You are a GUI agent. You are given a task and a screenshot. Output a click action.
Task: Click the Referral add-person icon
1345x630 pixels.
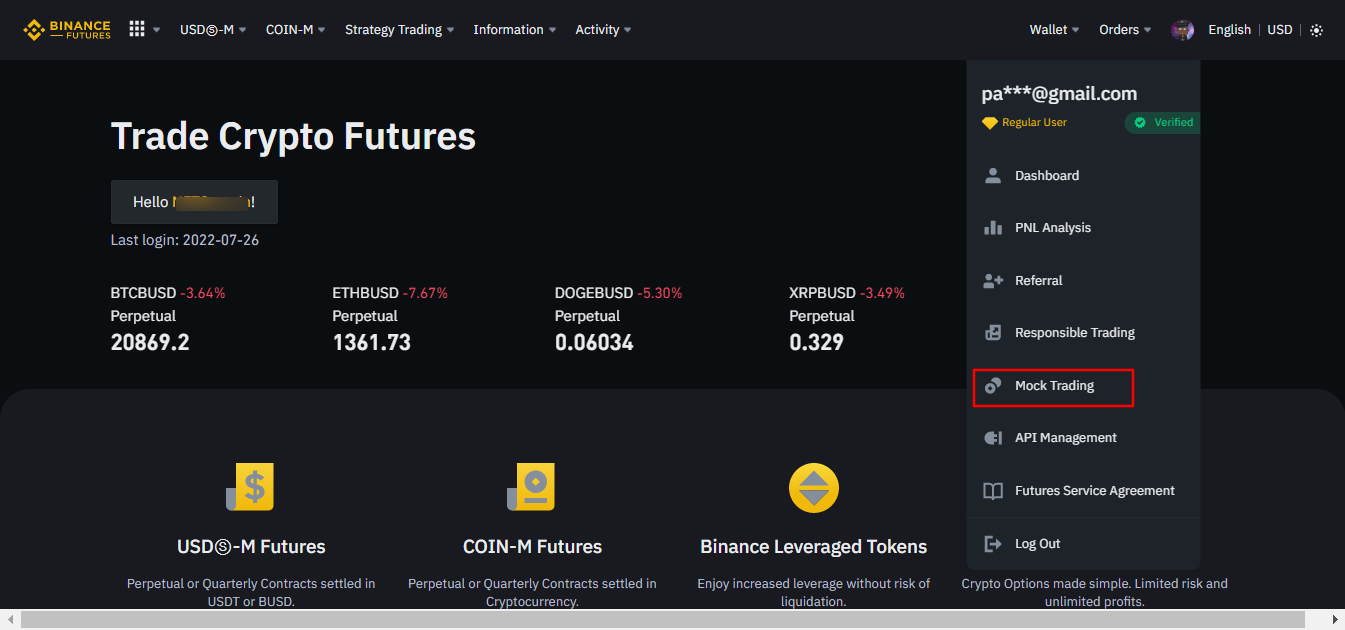coord(993,281)
